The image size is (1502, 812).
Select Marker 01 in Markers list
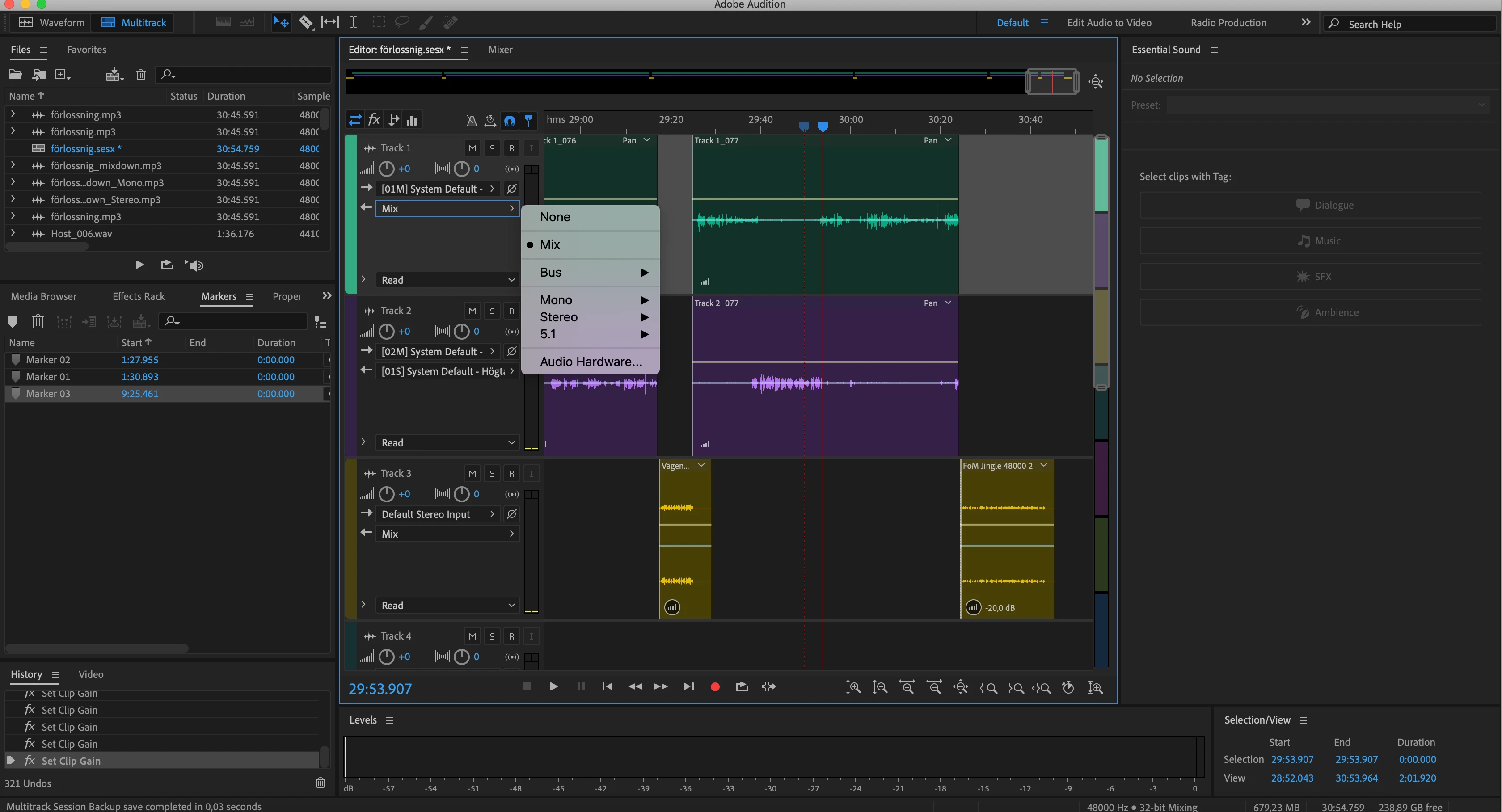tap(48, 377)
